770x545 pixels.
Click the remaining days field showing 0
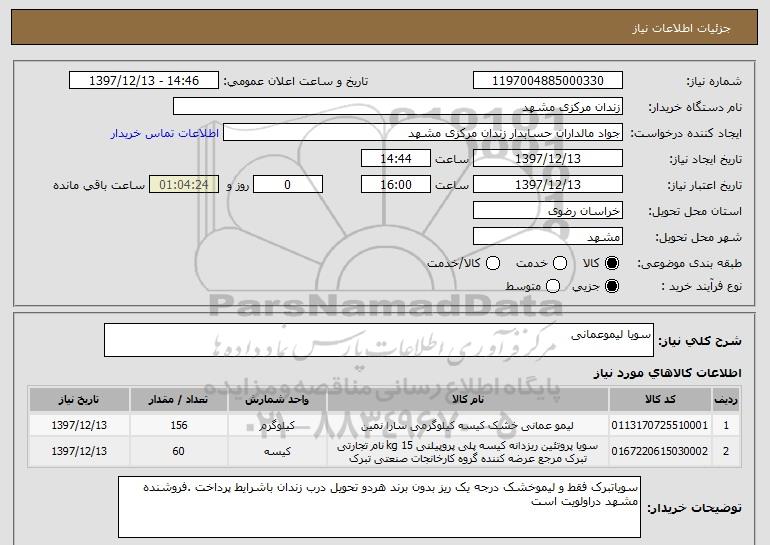click(x=288, y=185)
